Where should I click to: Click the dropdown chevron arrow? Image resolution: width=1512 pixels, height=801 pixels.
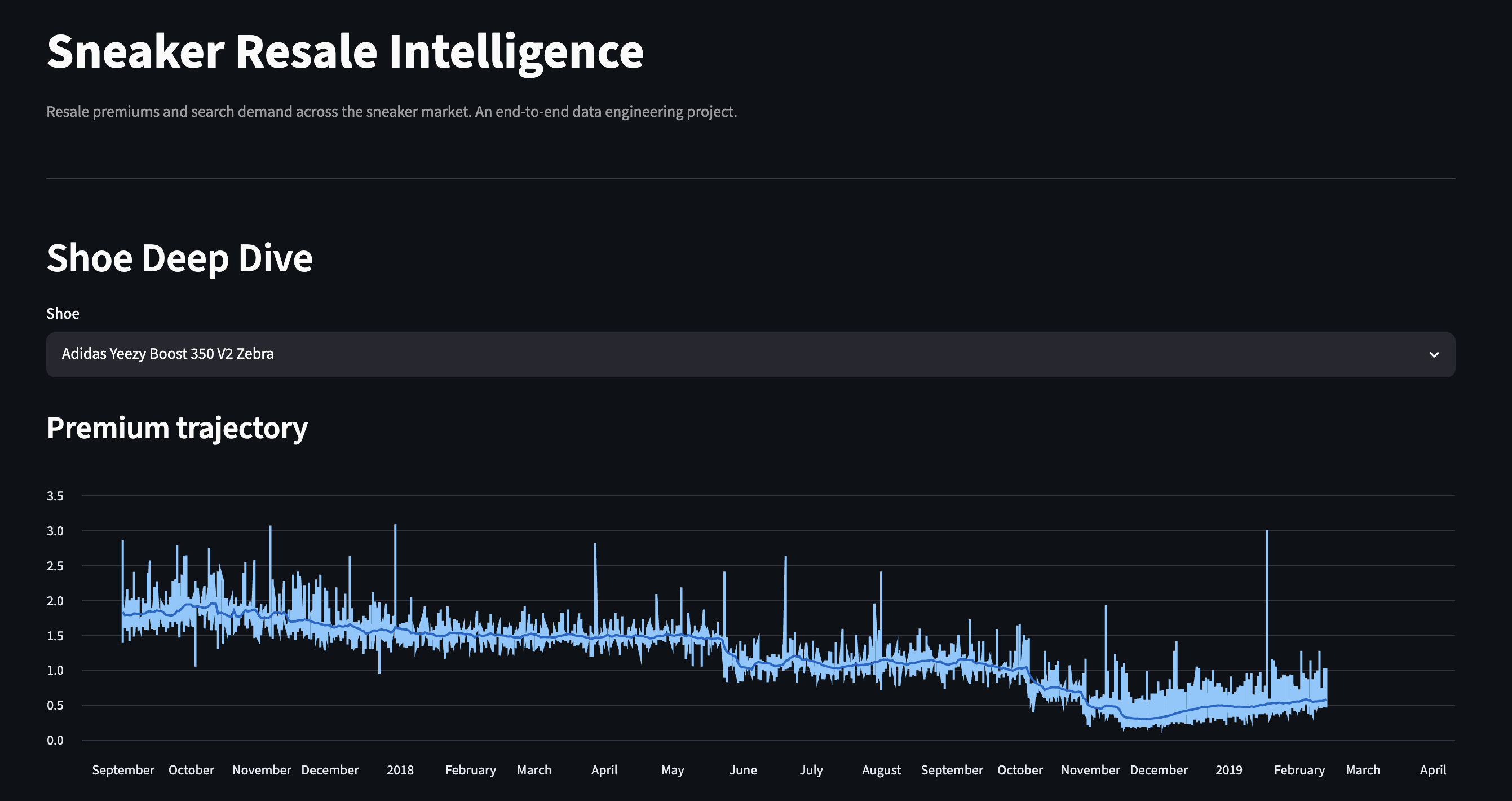pyautogui.click(x=1434, y=355)
